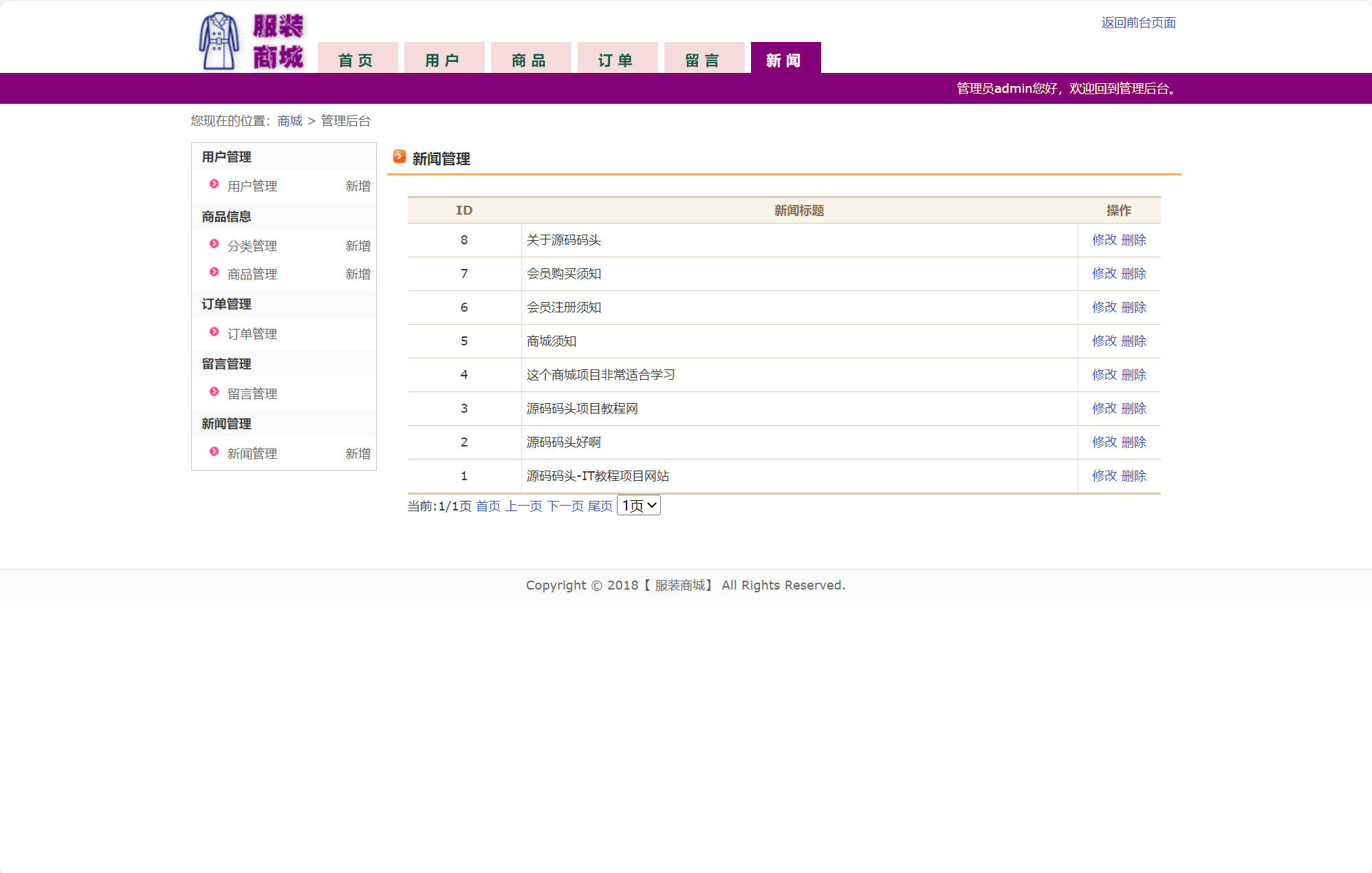
Task: Go to the 留言 navigation tab
Action: (x=703, y=60)
